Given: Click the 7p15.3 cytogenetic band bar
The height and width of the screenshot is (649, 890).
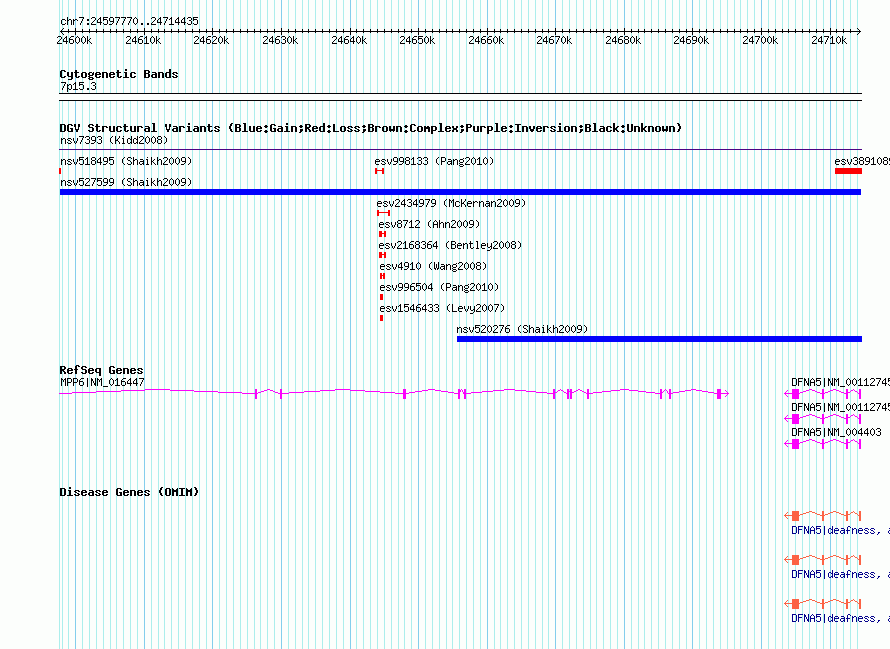Looking at the screenshot, I should click(x=460, y=97).
